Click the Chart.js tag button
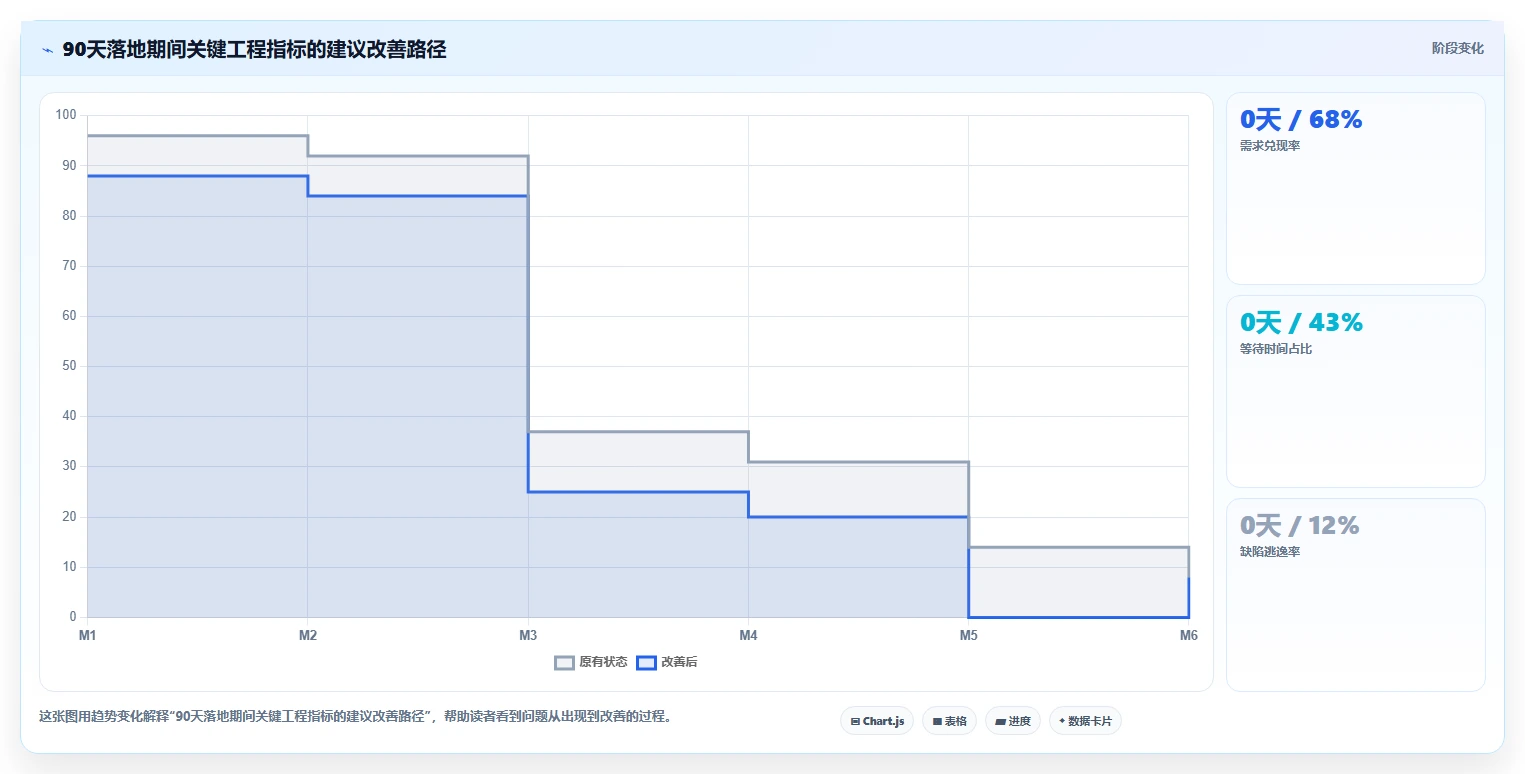 (x=877, y=721)
